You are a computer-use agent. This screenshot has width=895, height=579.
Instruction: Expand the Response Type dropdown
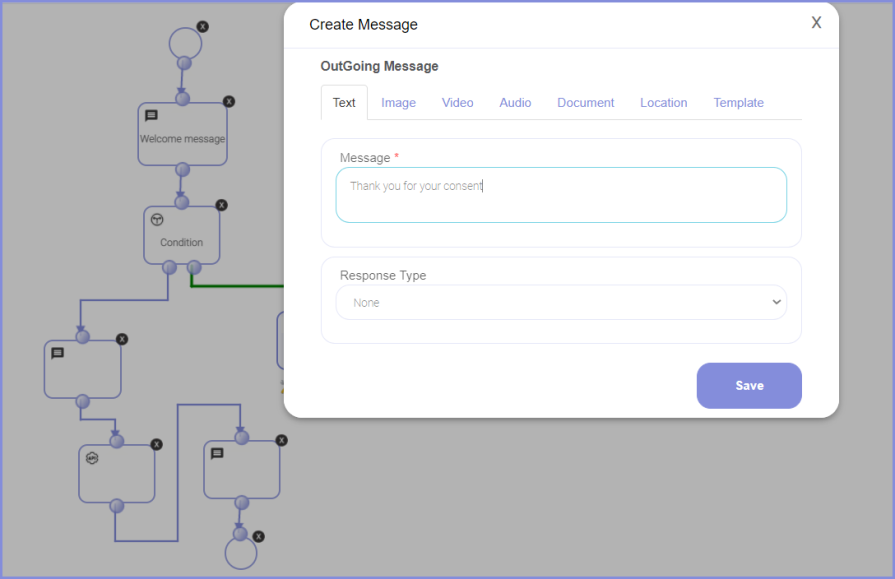[x=561, y=303]
